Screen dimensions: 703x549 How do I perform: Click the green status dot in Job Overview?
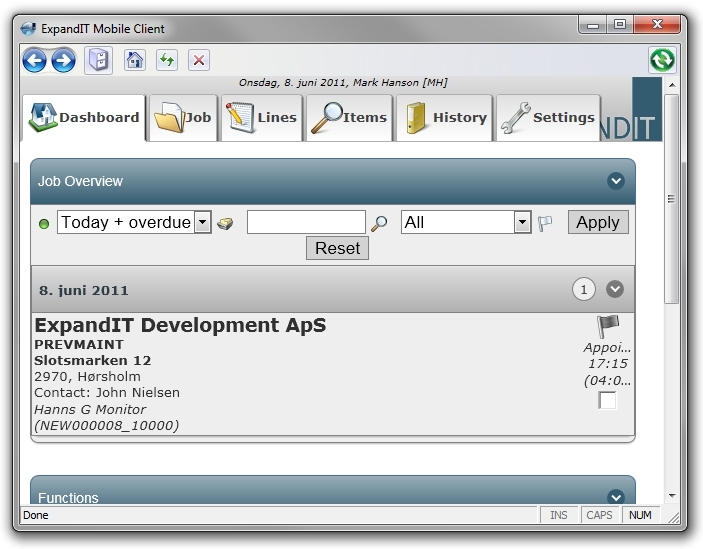click(44, 224)
